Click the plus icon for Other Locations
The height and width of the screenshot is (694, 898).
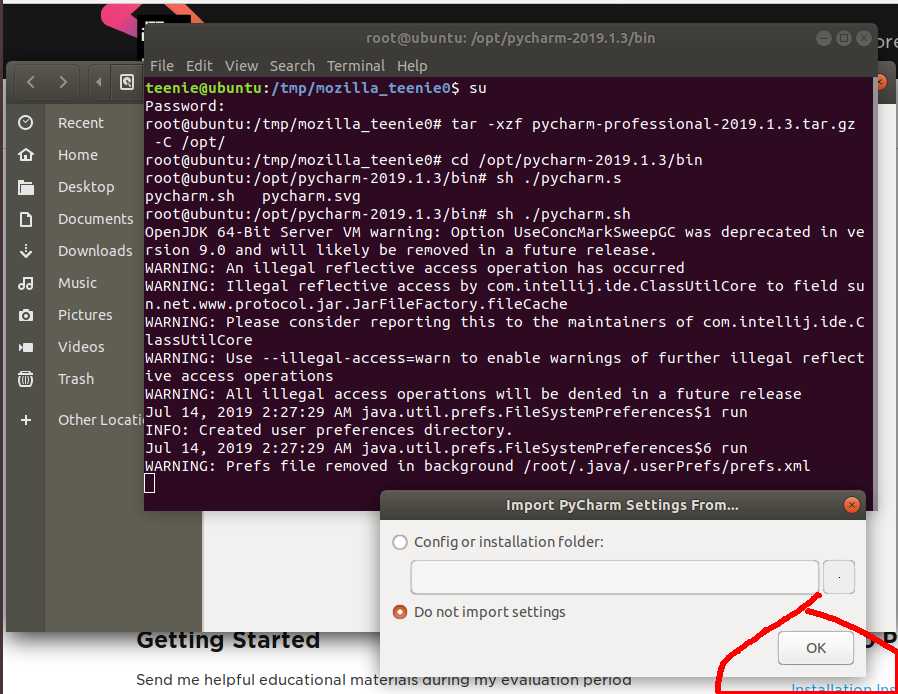tap(26, 420)
